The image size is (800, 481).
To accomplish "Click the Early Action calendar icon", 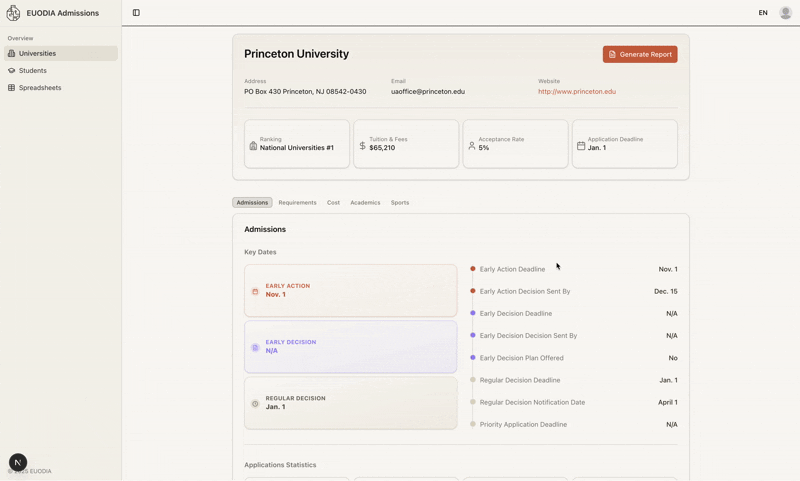I will tap(255, 291).
